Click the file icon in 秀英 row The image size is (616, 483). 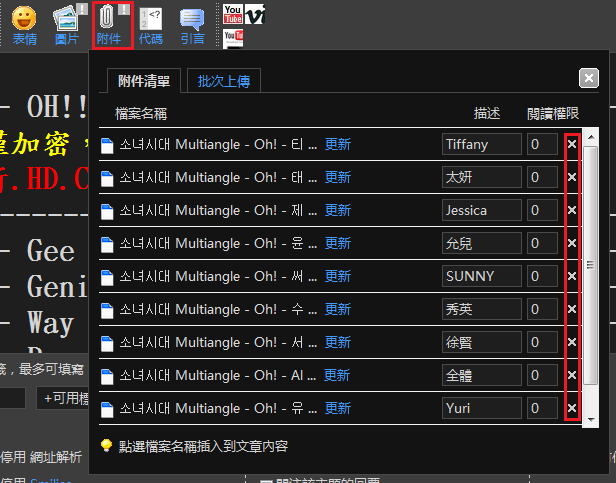pos(107,310)
